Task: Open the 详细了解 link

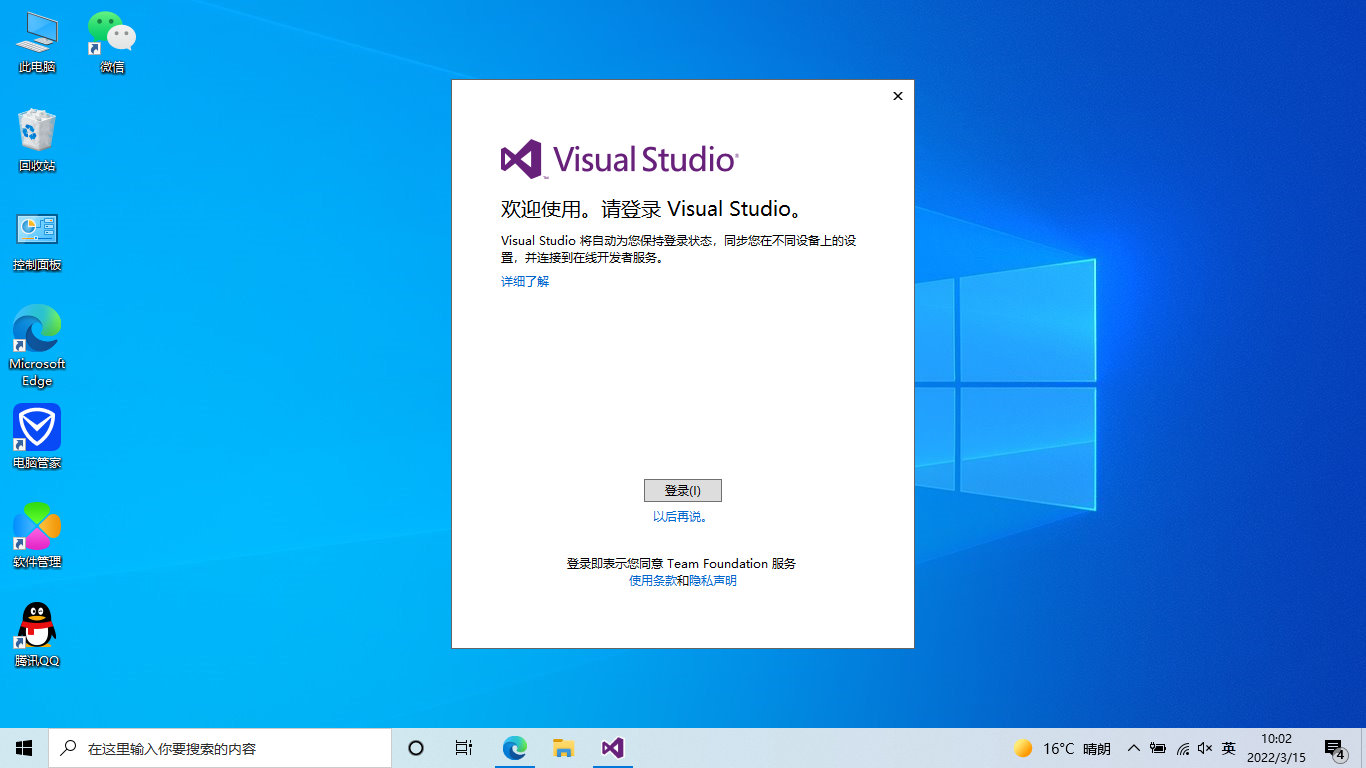Action: pyautogui.click(x=525, y=282)
